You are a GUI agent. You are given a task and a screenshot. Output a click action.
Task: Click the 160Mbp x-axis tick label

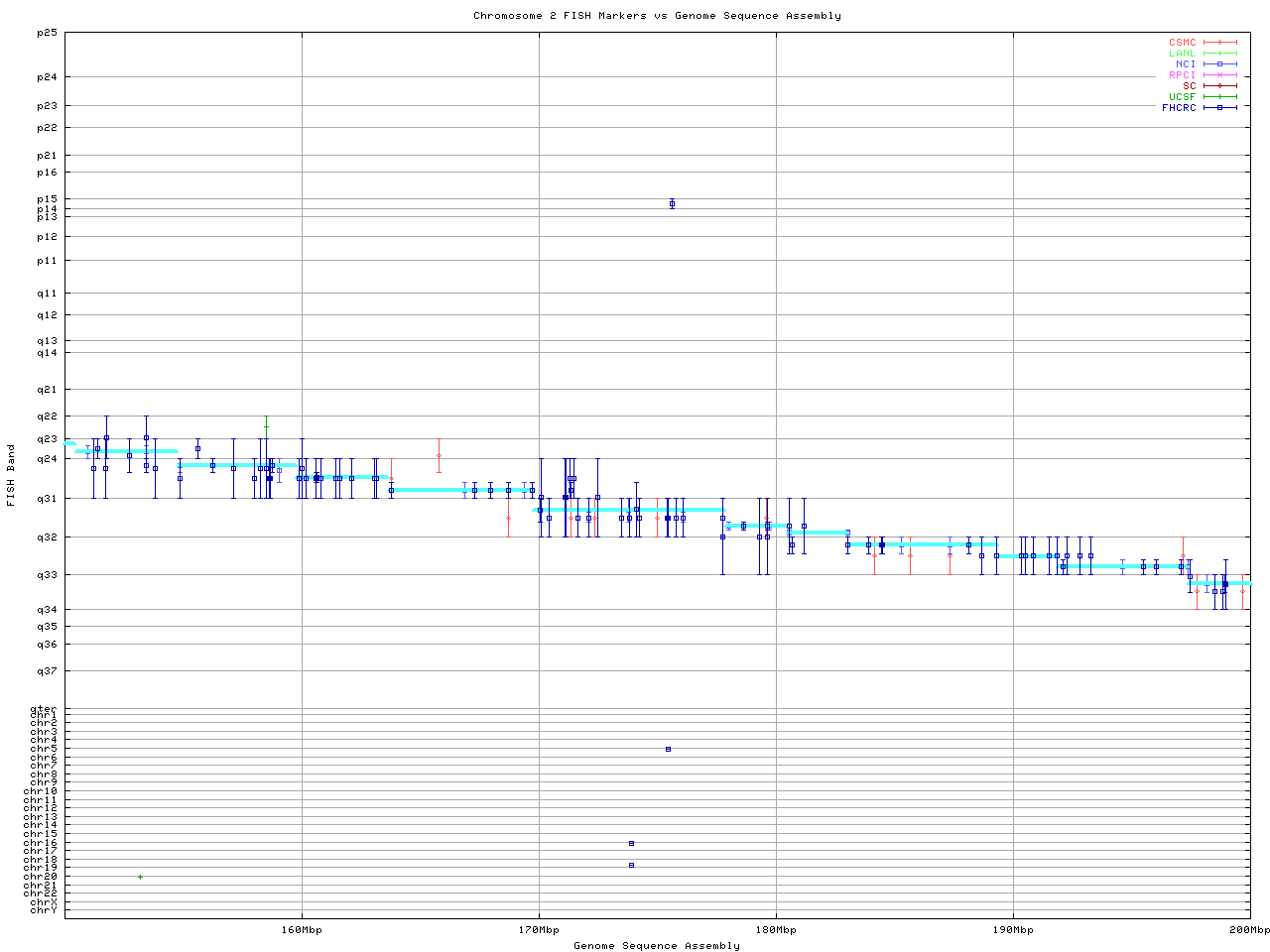(x=302, y=930)
